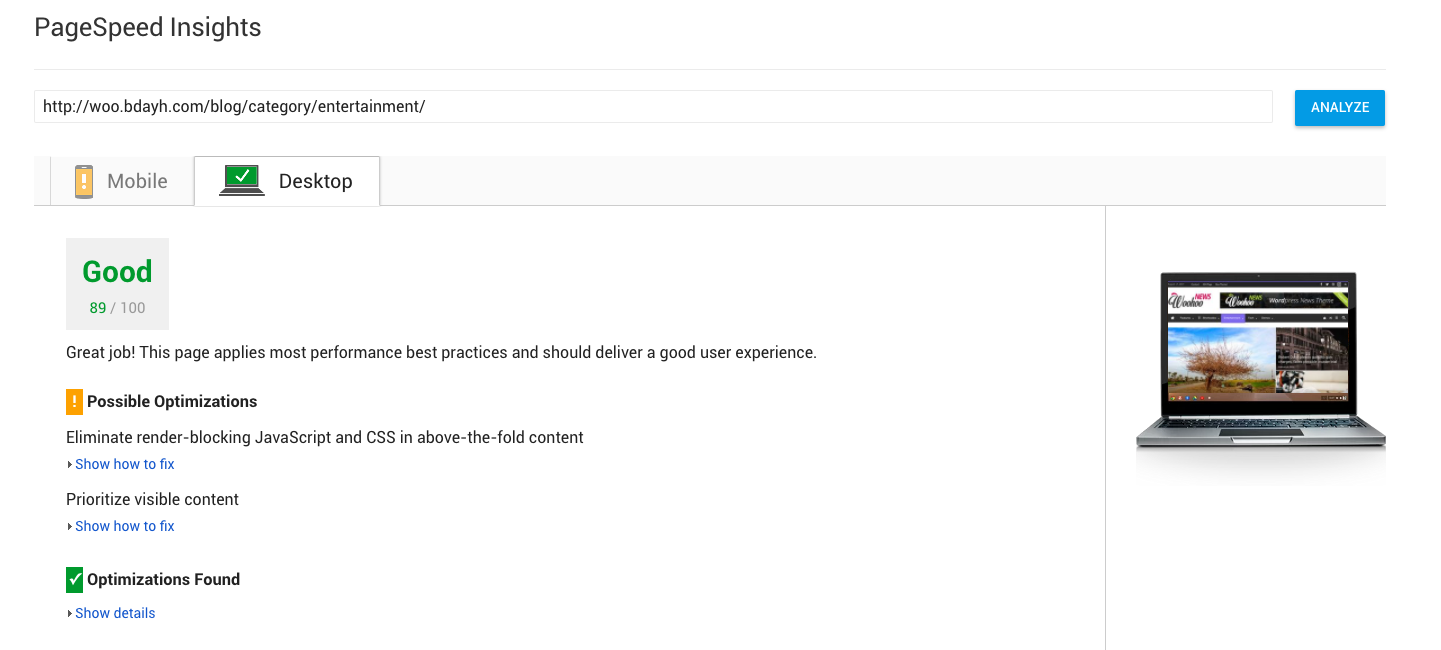Expand 'Show how to fix' for render-blocking JavaScript
This screenshot has height=650, width=1441.
124,464
